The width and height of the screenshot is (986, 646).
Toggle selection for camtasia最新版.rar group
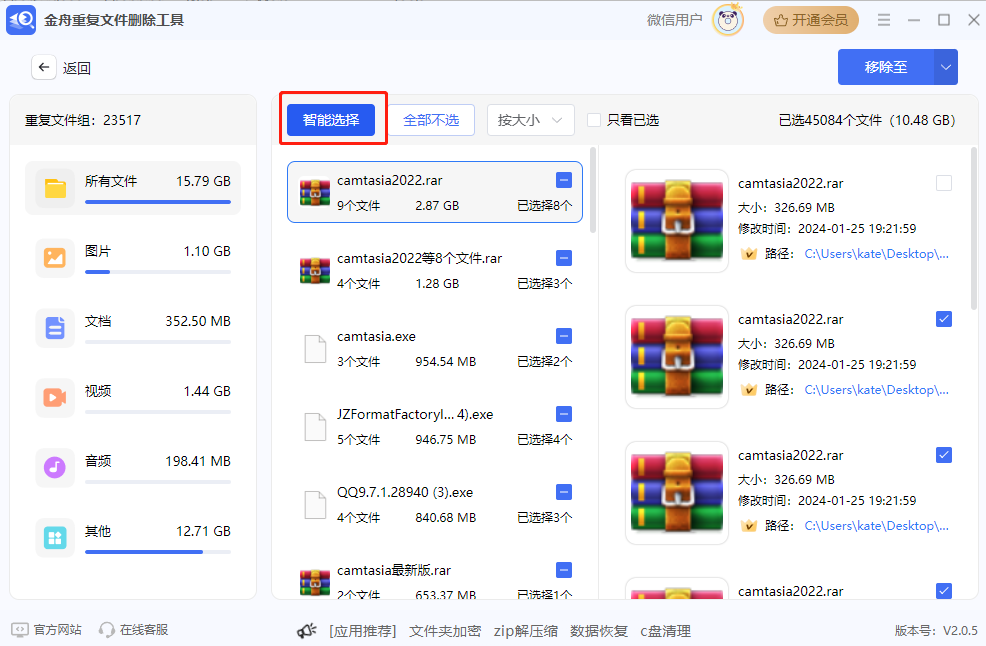pos(564,570)
